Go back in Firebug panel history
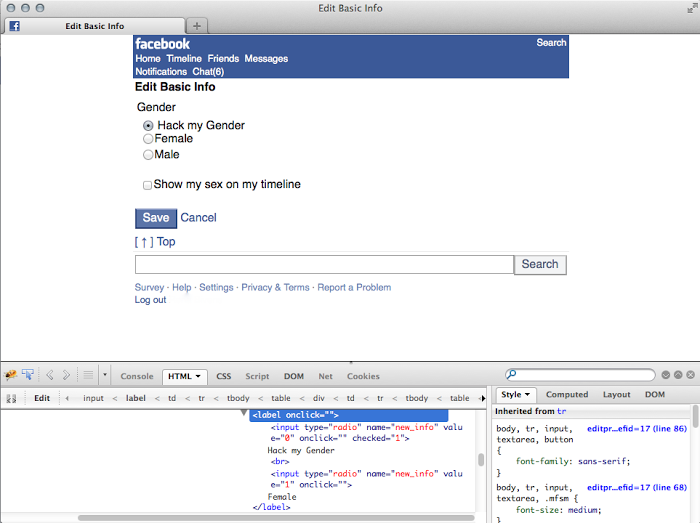This screenshot has height=523, width=700. [50, 376]
